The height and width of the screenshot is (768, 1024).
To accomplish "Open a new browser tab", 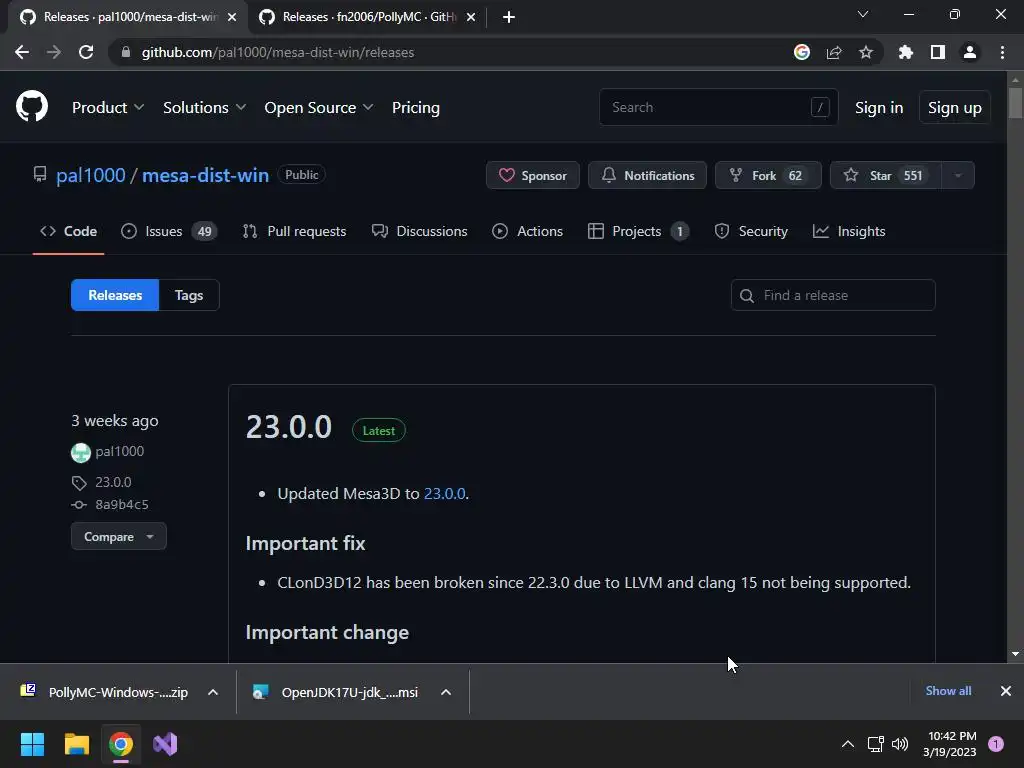I will pyautogui.click(x=509, y=17).
